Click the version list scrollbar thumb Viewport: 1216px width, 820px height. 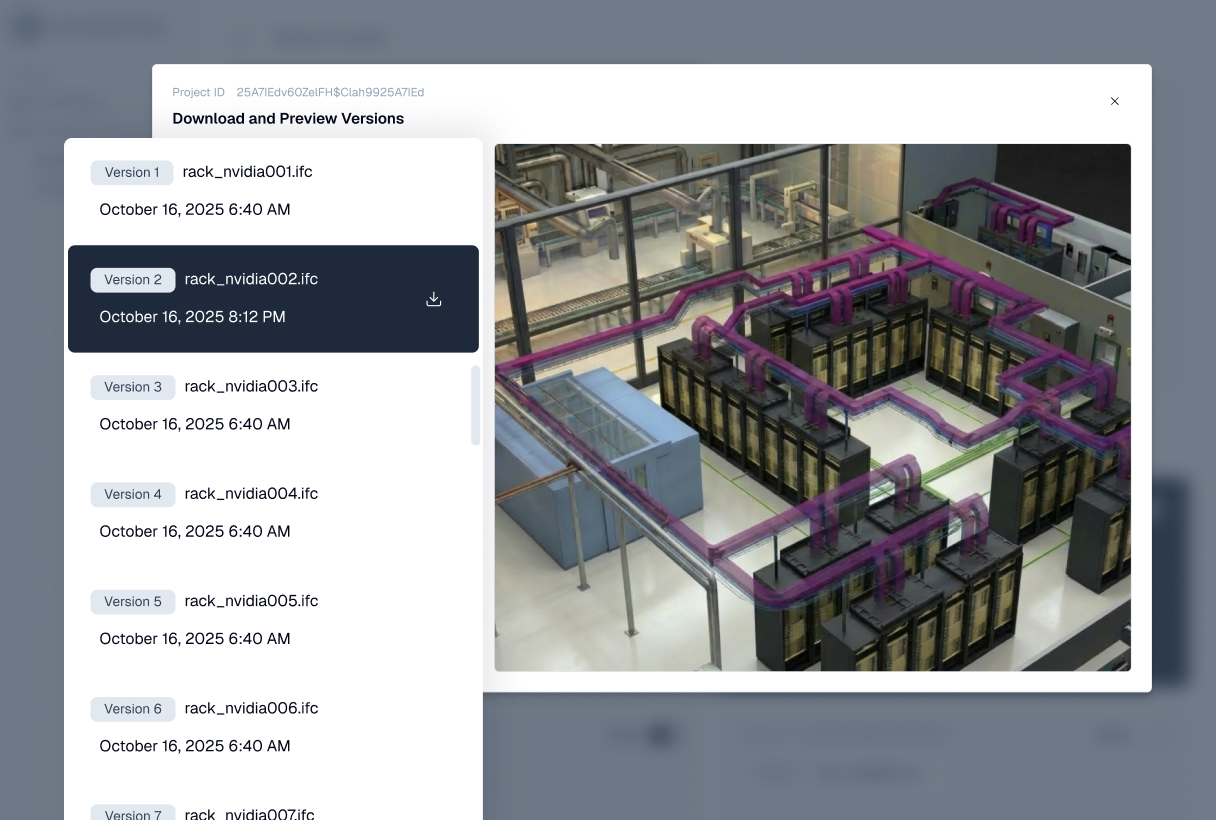[475, 405]
